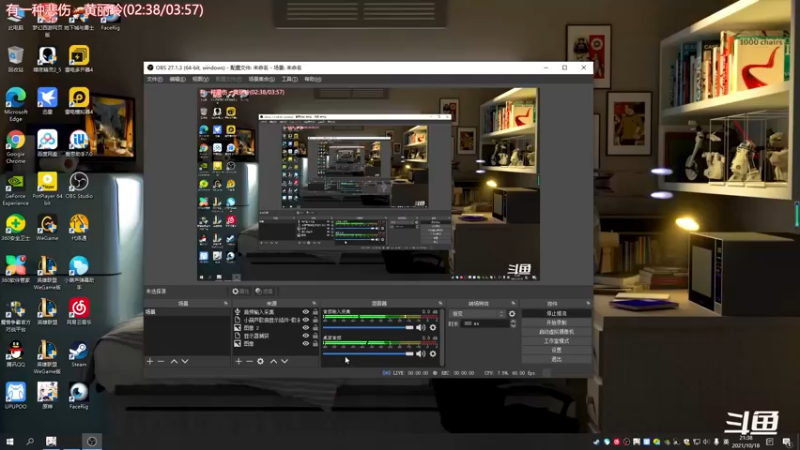Open the Windows Start menu on taskbar
Screen dimensions: 800x450
pos(9,441)
